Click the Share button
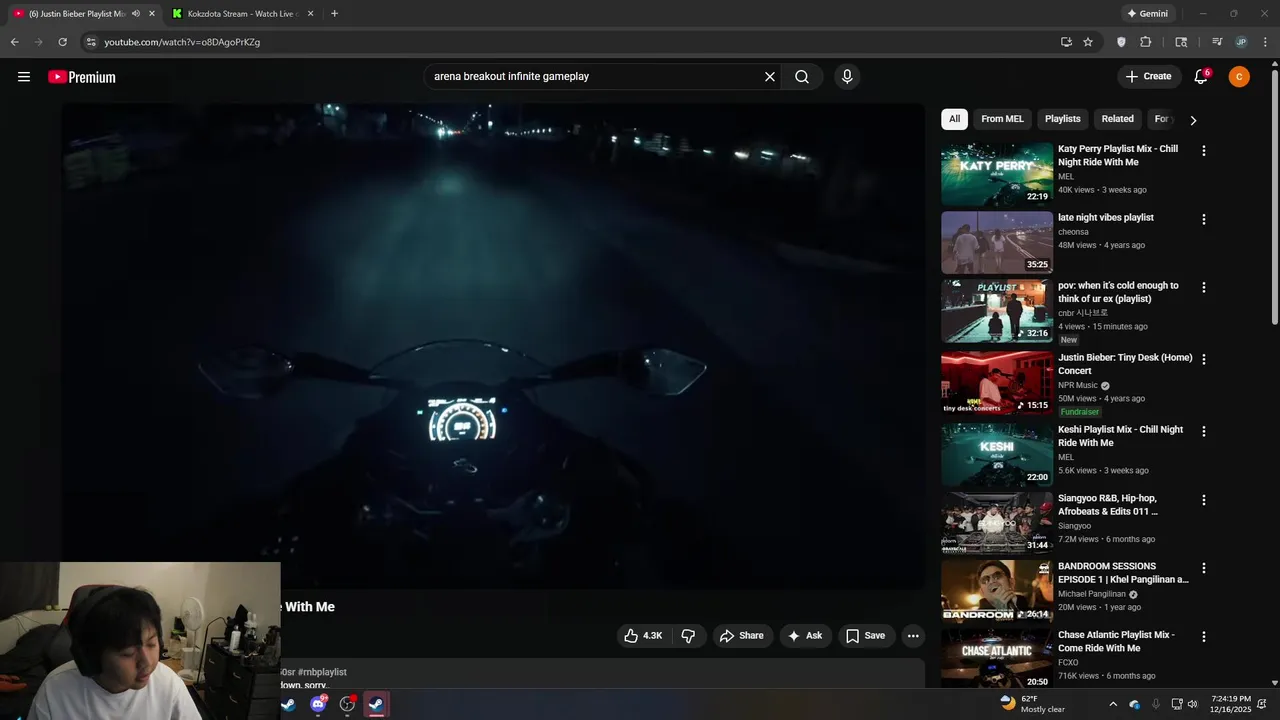Image resolution: width=1280 pixels, height=720 pixels. point(741,636)
